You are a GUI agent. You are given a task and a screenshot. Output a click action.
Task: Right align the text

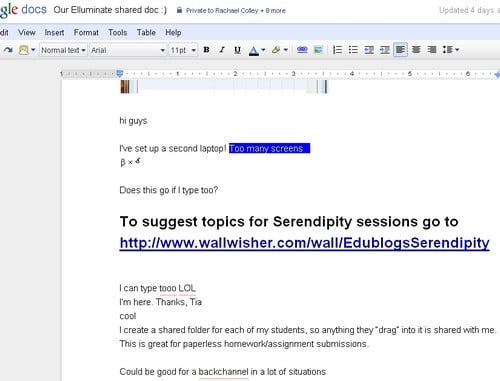[432, 50]
